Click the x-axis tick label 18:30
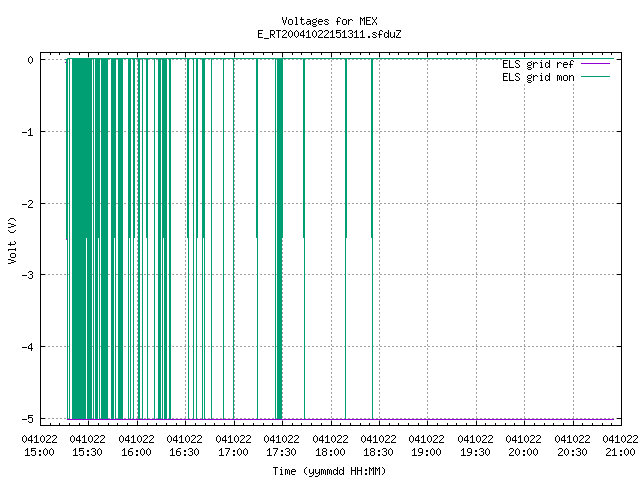This screenshot has width=640, height=480. tap(378, 452)
